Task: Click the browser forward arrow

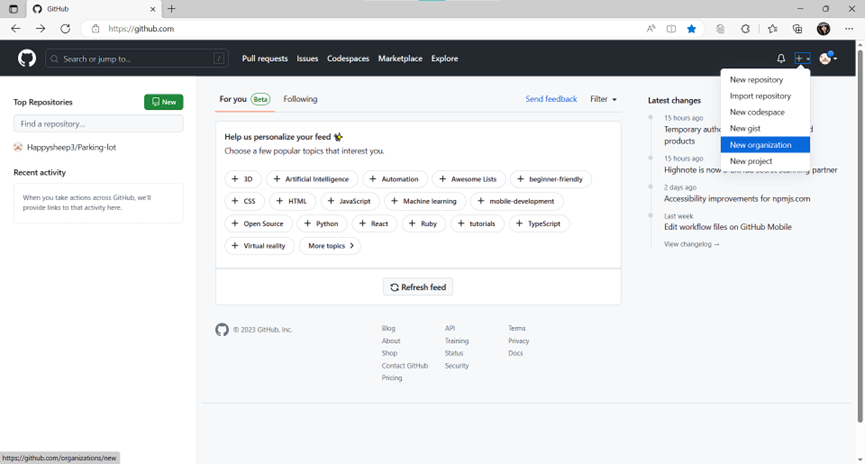Action: (40, 28)
